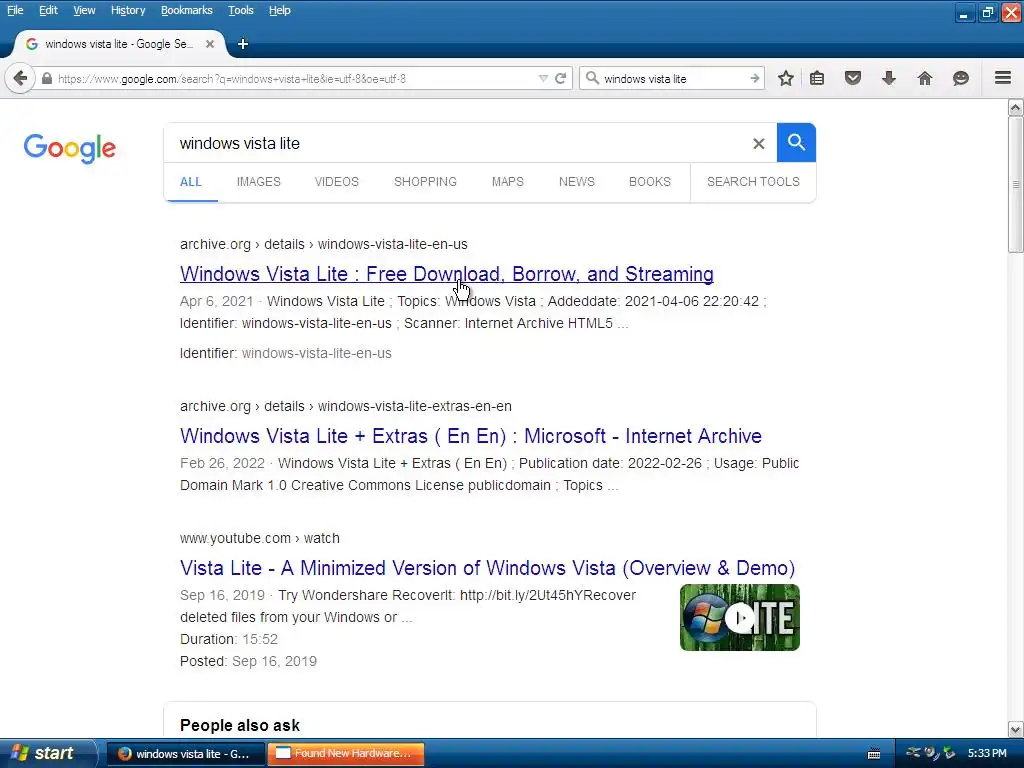Close the windows vista lite tab

(x=210, y=44)
